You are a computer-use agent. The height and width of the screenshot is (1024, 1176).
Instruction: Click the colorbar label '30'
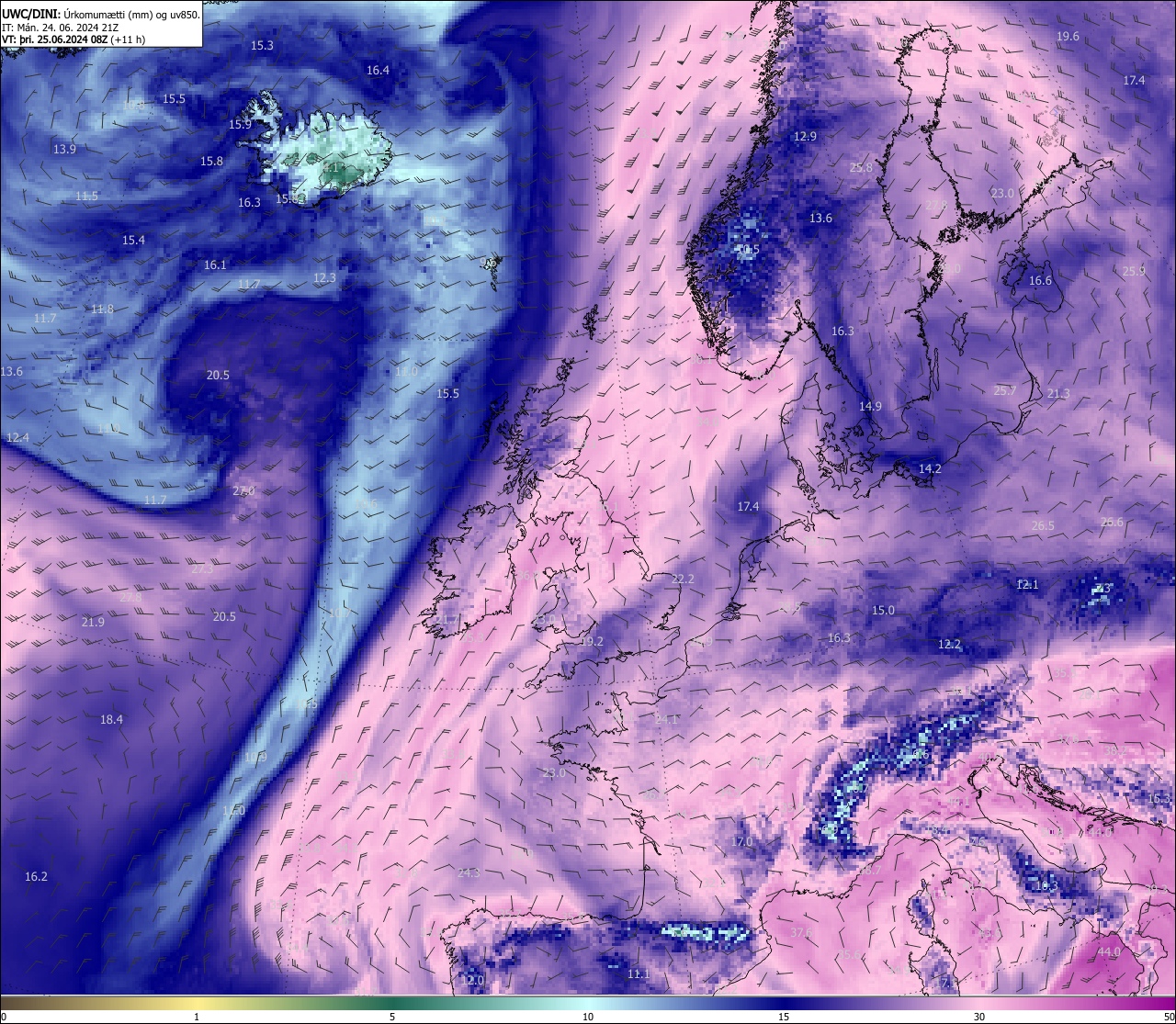[979, 1017]
